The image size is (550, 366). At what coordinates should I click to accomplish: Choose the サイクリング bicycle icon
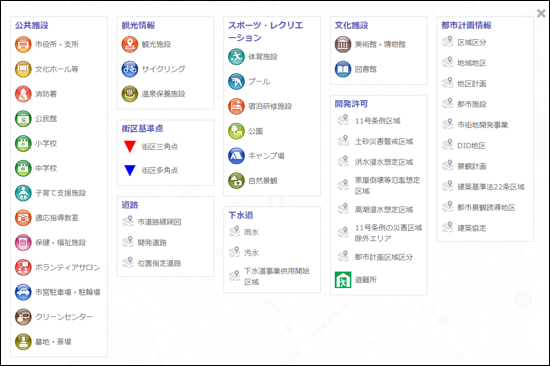pos(130,69)
